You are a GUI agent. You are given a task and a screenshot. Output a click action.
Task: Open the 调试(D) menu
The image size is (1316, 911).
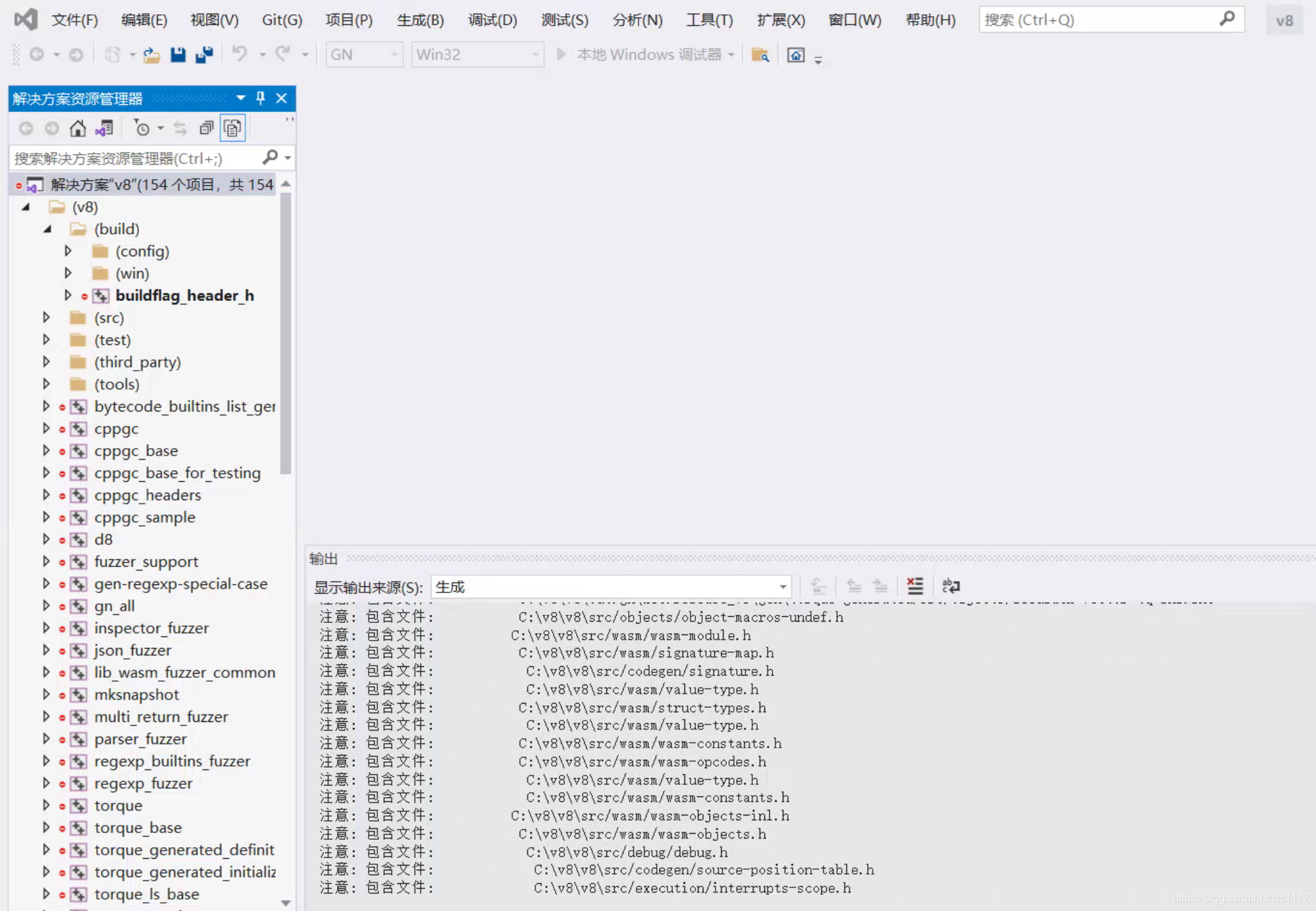click(x=493, y=20)
